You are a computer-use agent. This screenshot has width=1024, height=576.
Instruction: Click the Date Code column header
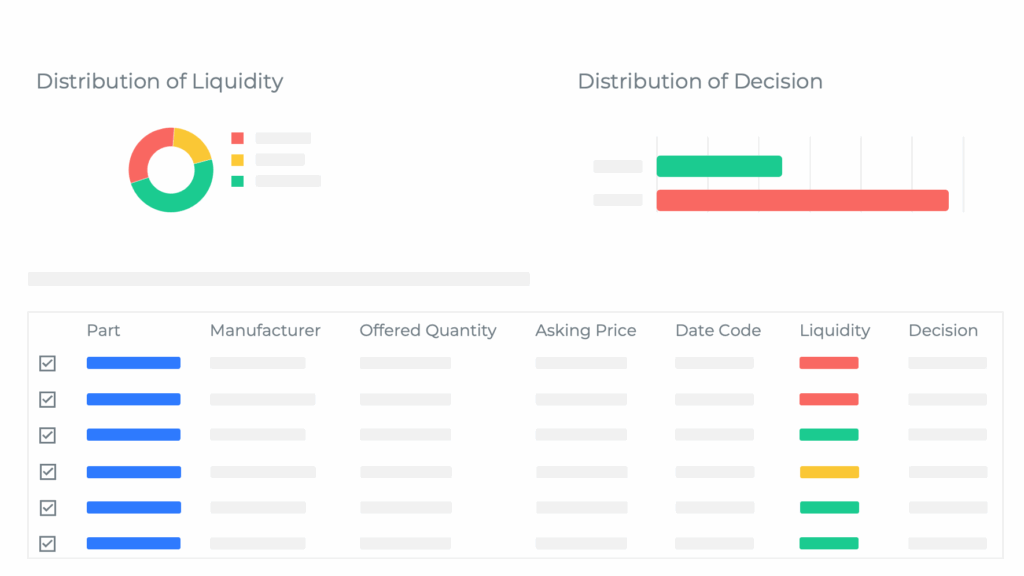point(718,330)
